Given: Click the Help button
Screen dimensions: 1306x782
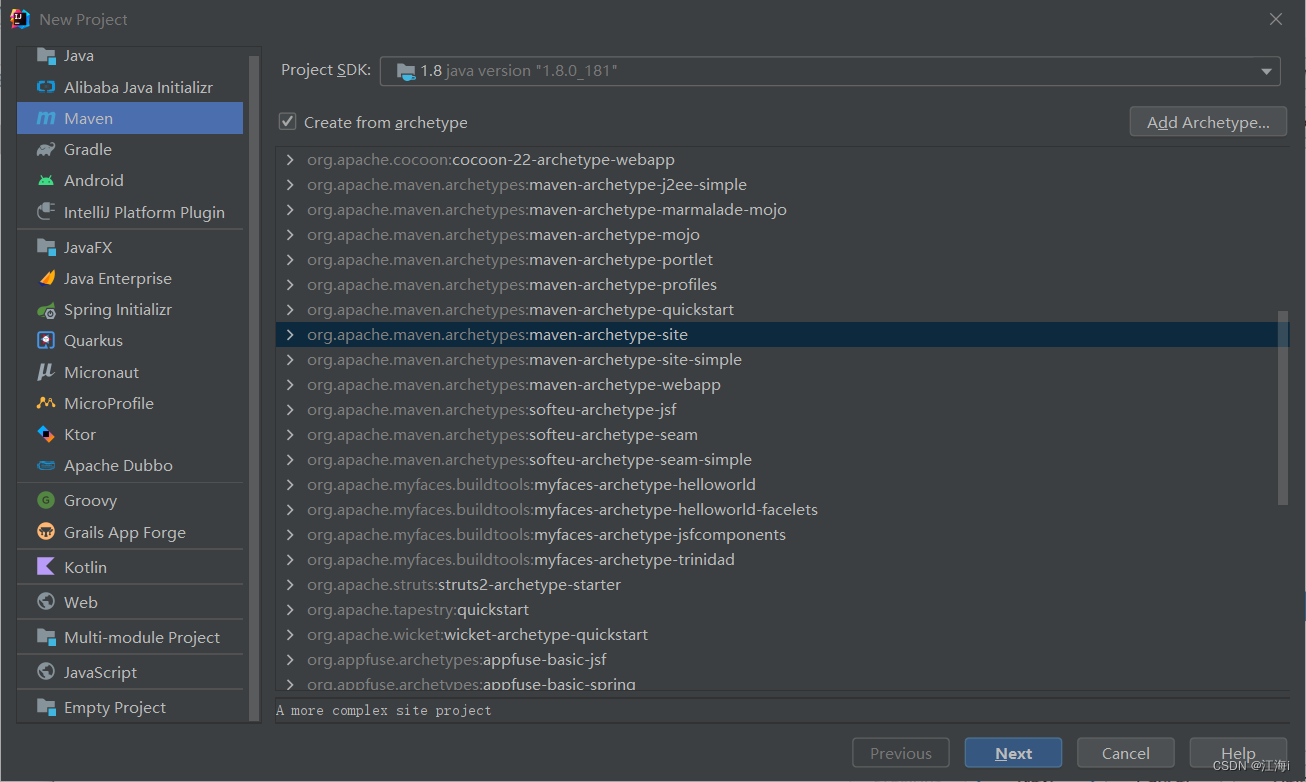Looking at the screenshot, I should coord(1238,754).
